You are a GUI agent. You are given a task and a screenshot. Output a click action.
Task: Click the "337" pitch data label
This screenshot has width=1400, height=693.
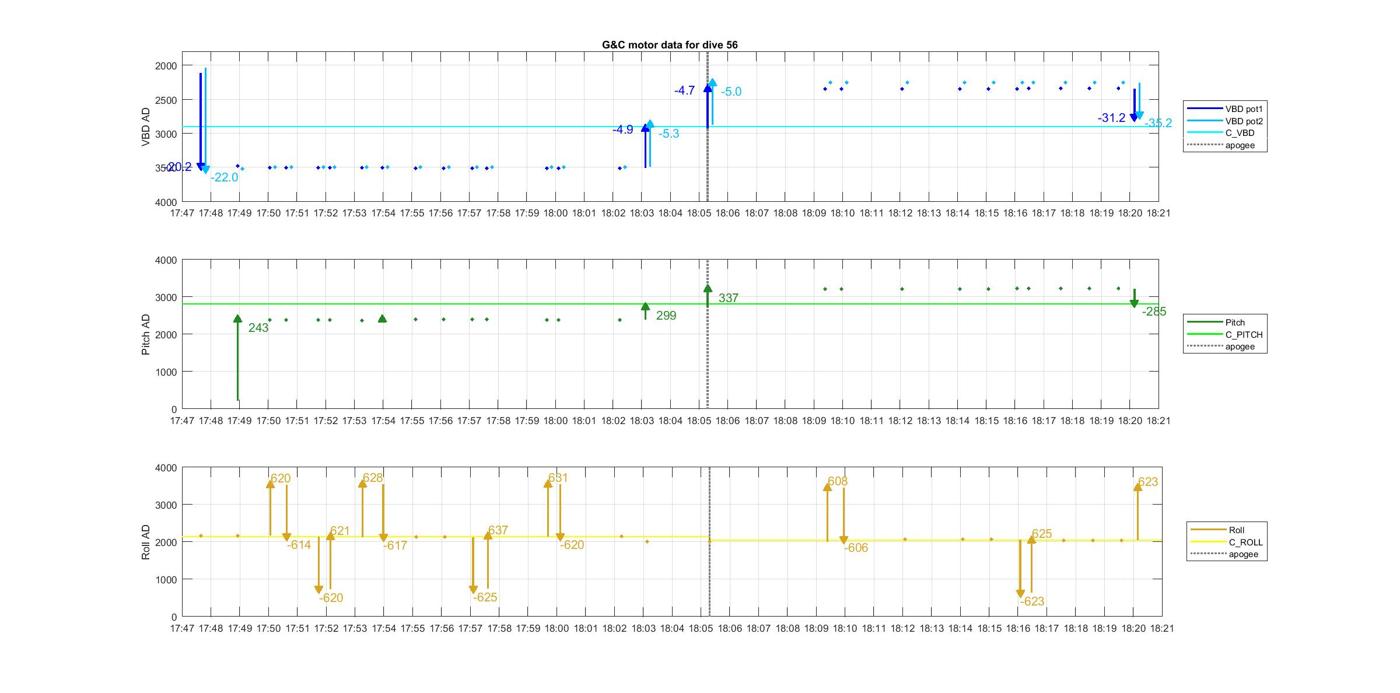pos(728,298)
